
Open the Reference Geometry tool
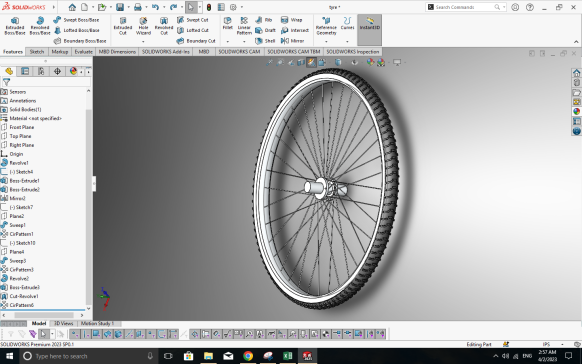click(326, 26)
